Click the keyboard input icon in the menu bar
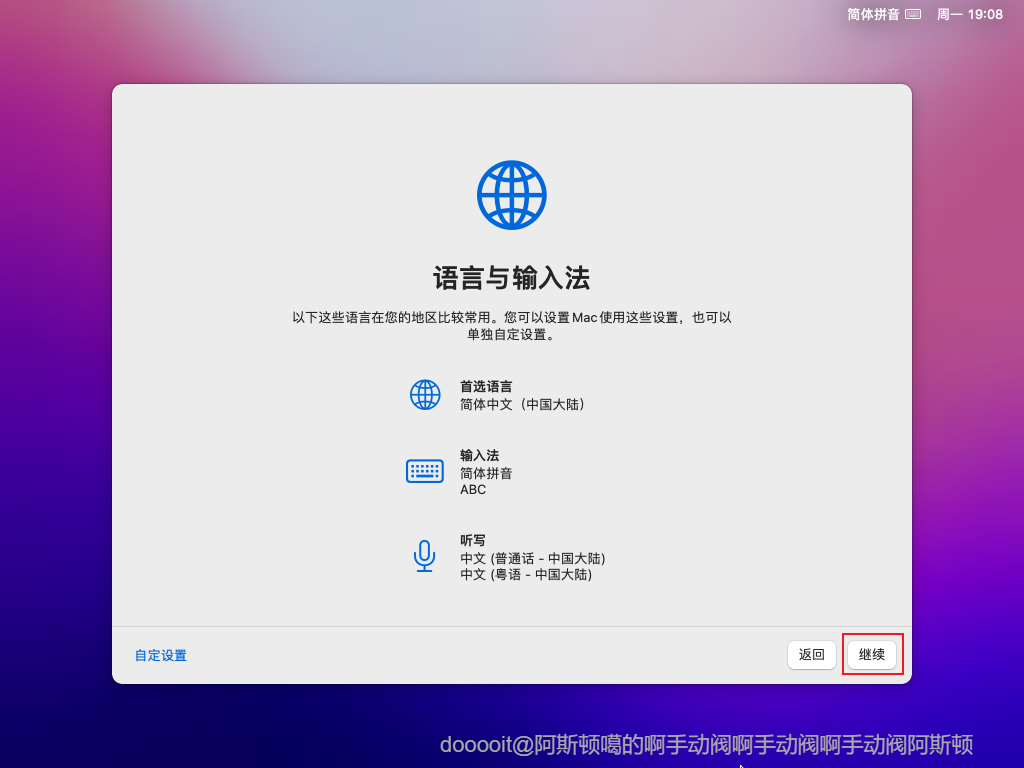This screenshot has height=768, width=1024. pos(912,14)
